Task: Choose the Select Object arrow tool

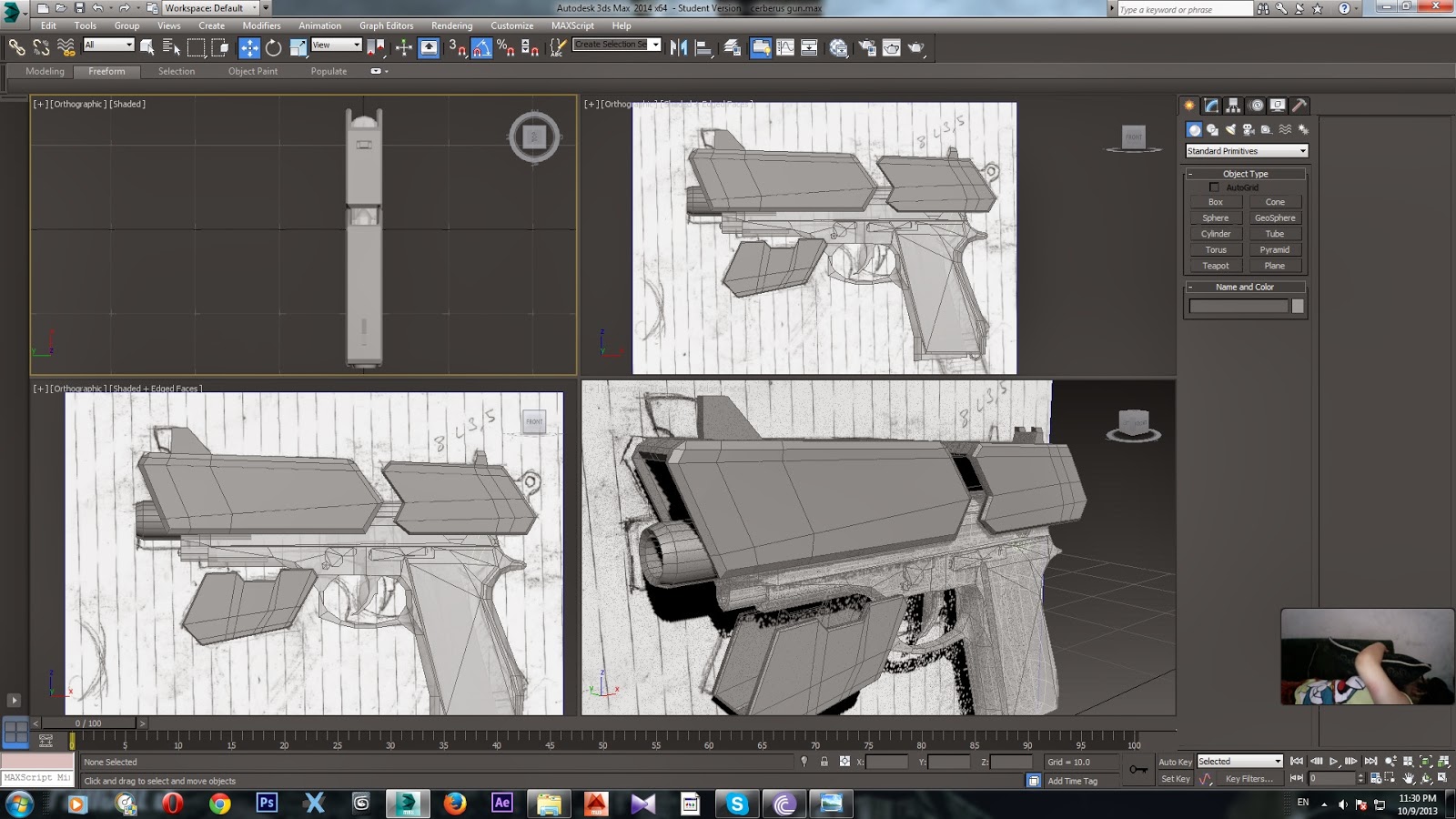Action: pyautogui.click(x=147, y=47)
